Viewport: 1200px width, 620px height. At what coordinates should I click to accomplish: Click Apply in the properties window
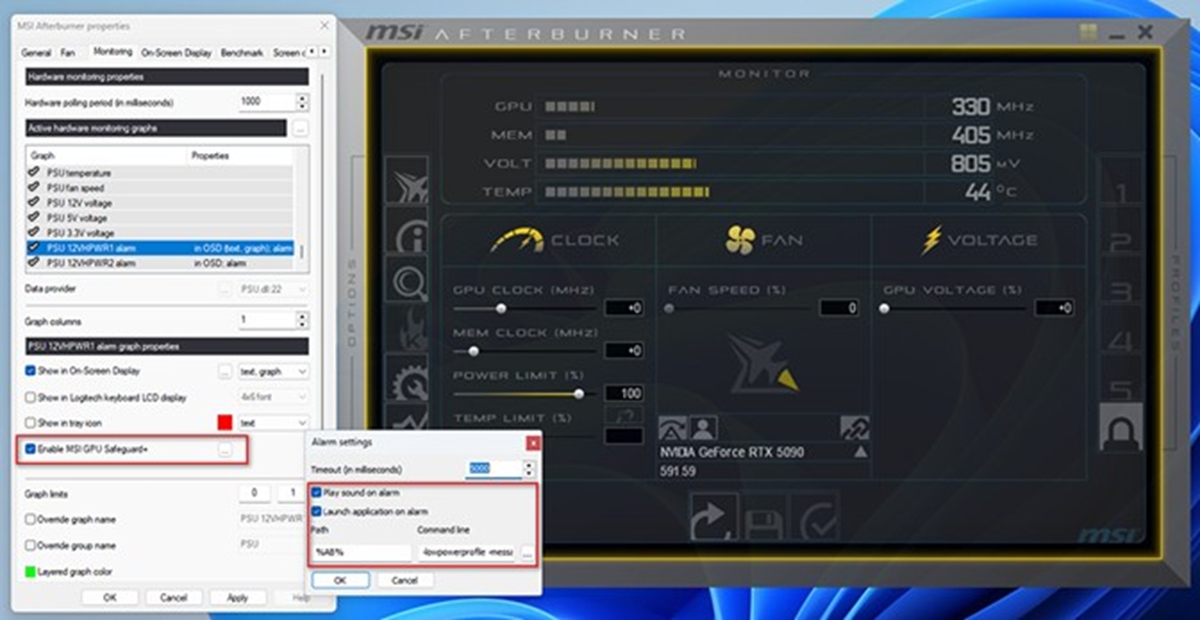pos(237,597)
